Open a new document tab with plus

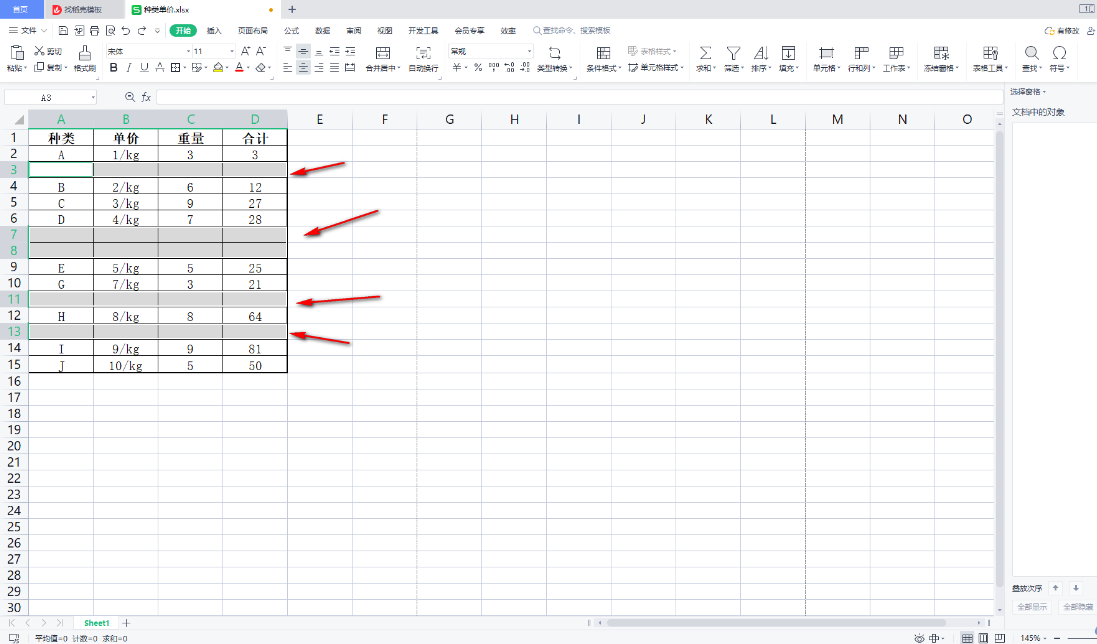point(292,10)
